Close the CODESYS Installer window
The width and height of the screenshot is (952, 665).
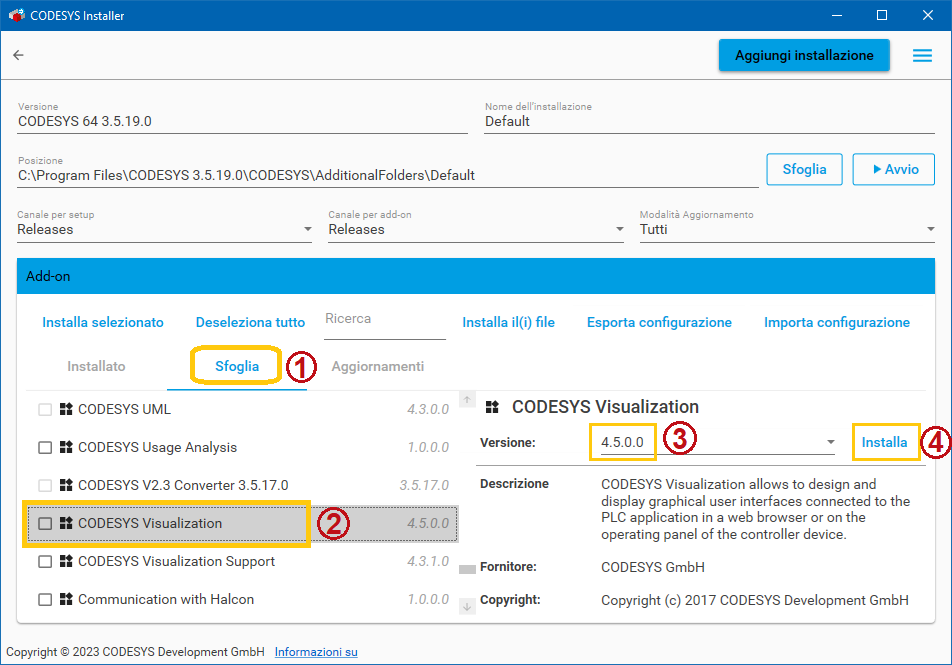[928, 15]
